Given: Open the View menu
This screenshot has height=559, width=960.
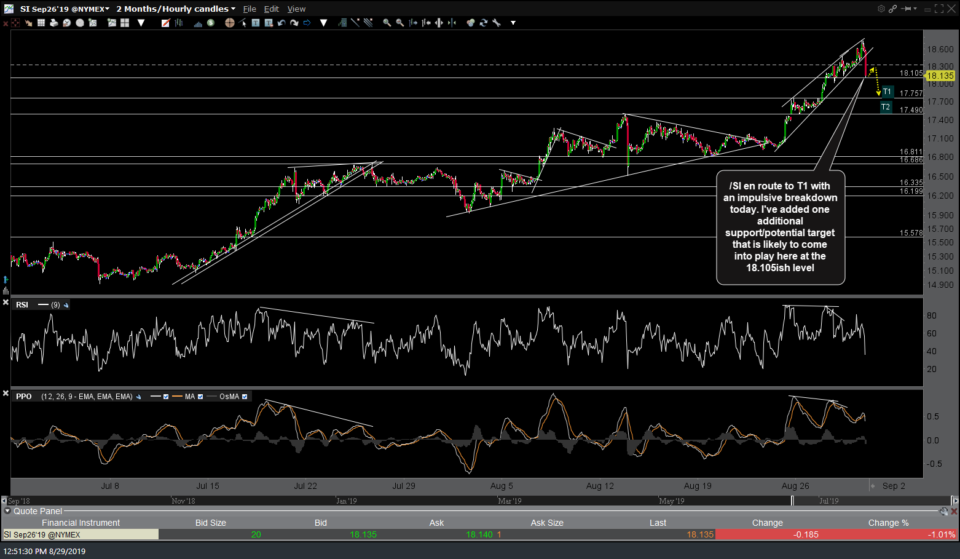Looking at the screenshot, I should pyautogui.click(x=296, y=9).
